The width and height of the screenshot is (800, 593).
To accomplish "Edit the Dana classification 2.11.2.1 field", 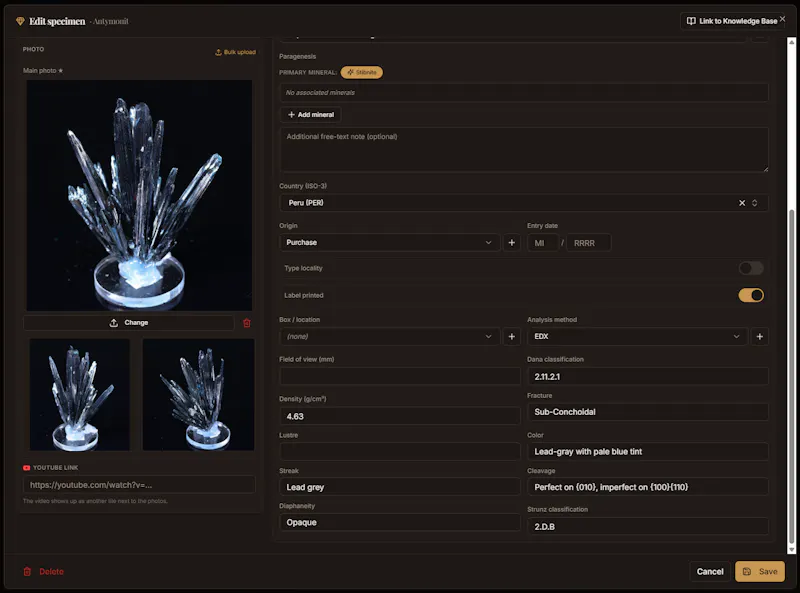I will [x=648, y=377].
